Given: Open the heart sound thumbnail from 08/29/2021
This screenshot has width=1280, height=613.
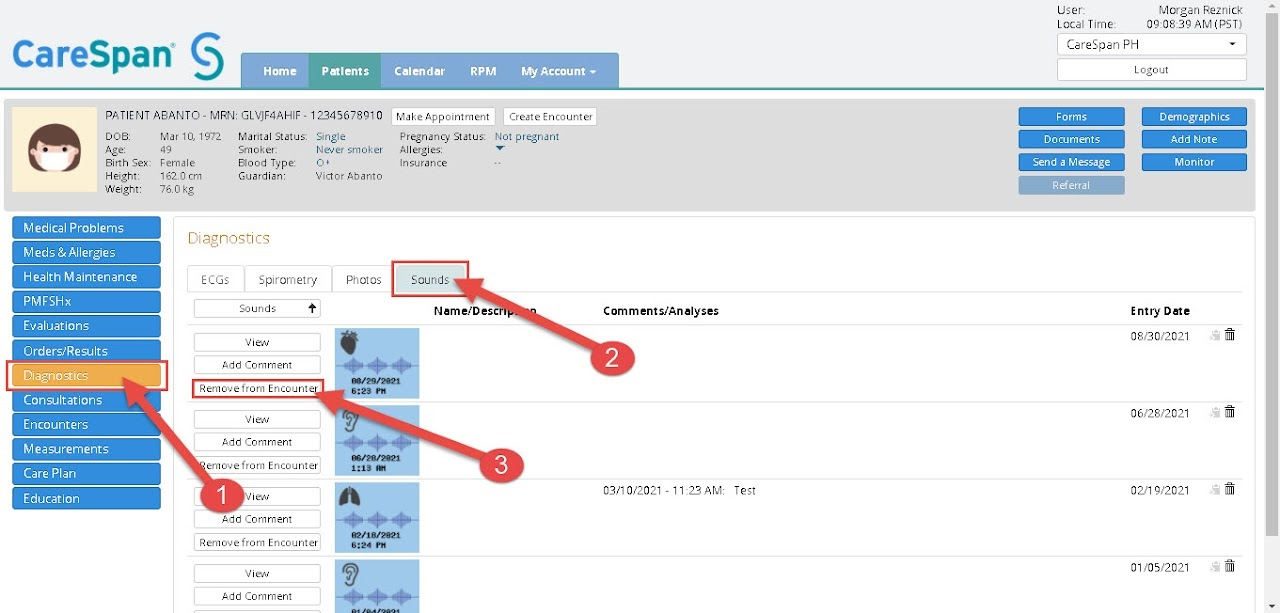Looking at the screenshot, I should (x=377, y=363).
